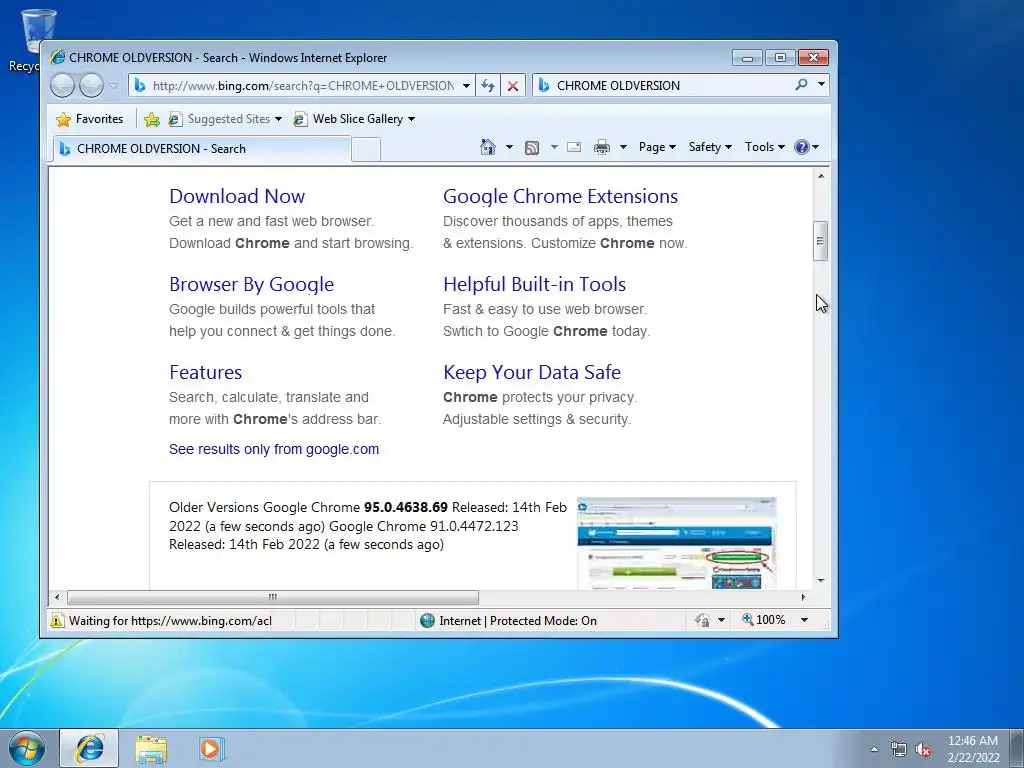Click the Older Versions Google Chrome result text
Viewport: 1024px width, 768px height.
(x=368, y=526)
